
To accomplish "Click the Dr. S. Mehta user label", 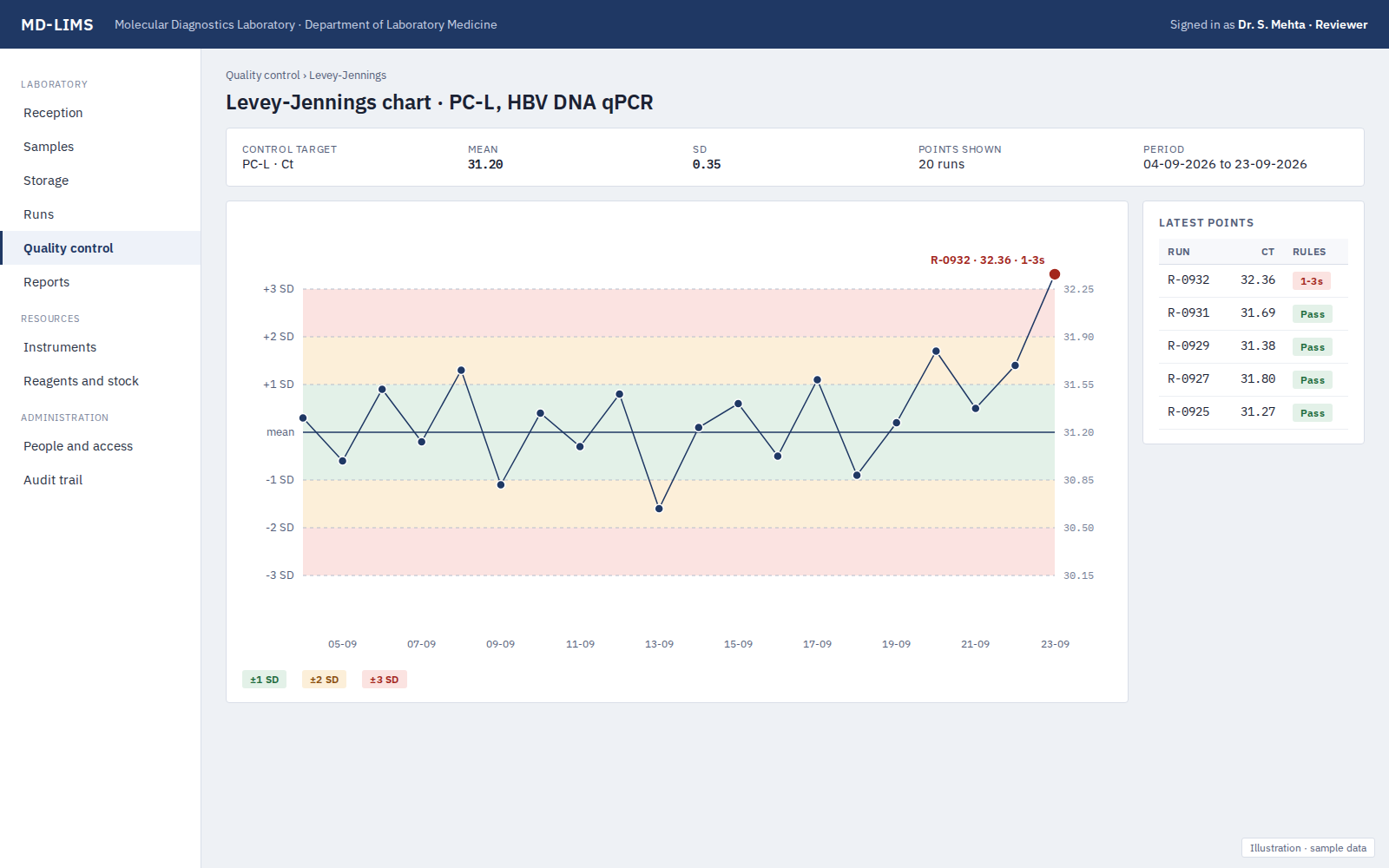I will pos(1271,24).
